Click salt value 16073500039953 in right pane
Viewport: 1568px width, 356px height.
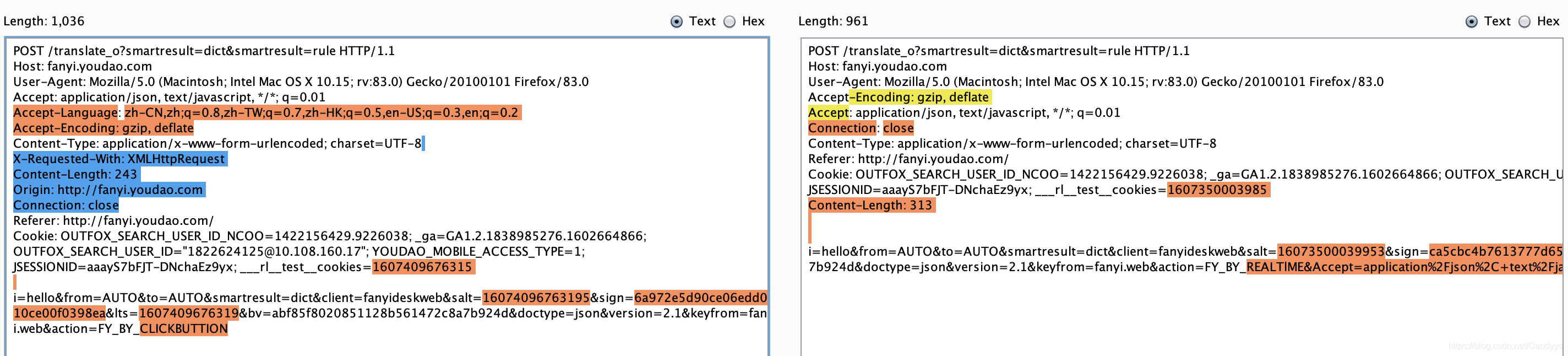(x=1331, y=251)
